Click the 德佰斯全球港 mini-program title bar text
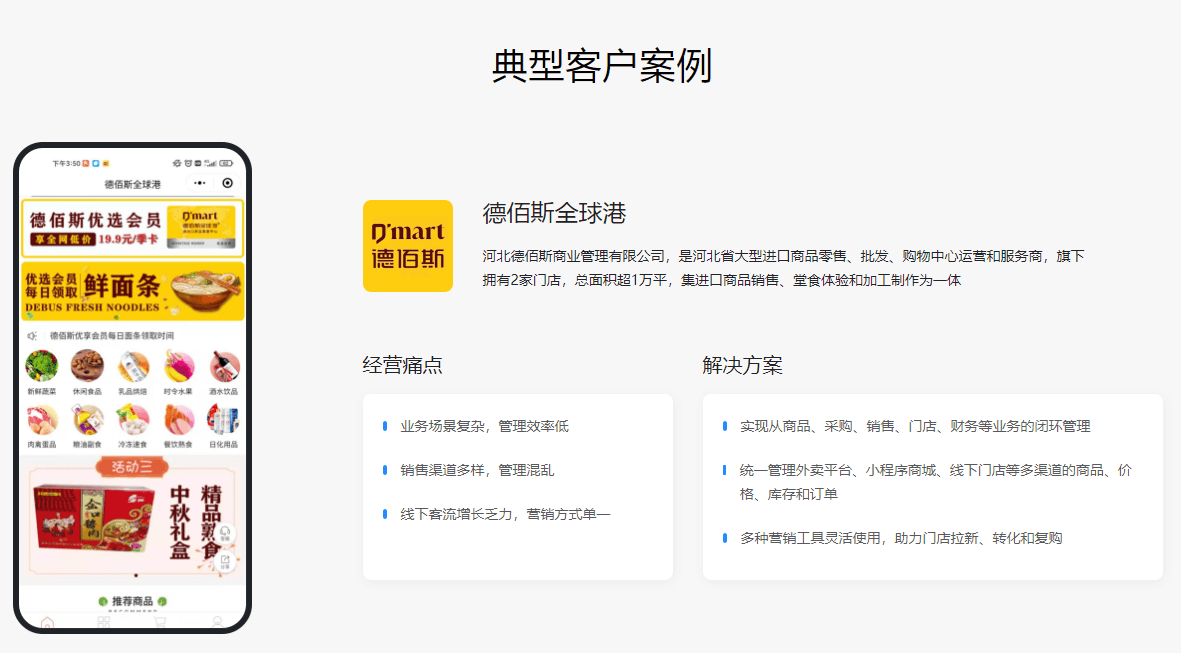 133,184
